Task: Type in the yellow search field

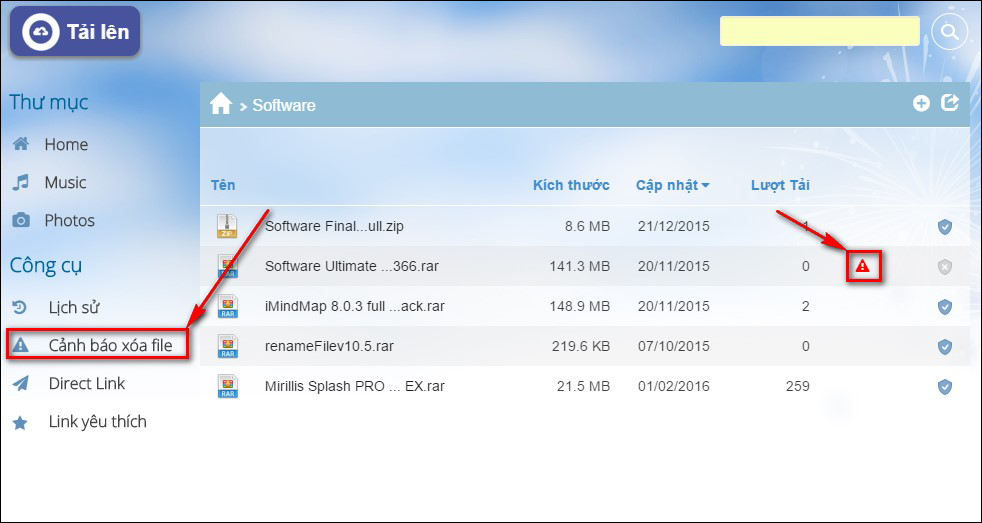Action: click(x=819, y=31)
